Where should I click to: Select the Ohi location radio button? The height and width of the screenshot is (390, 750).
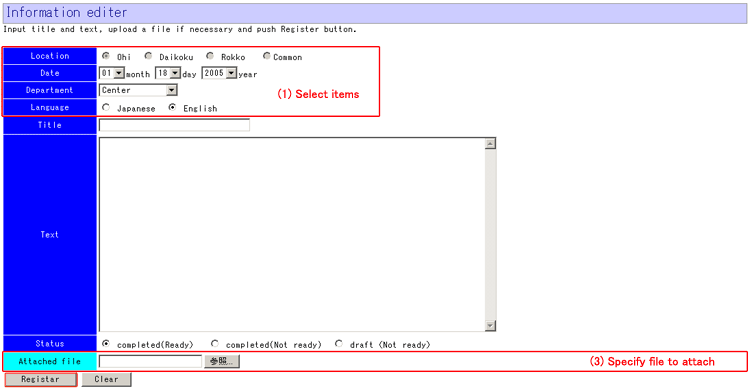[106, 56]
